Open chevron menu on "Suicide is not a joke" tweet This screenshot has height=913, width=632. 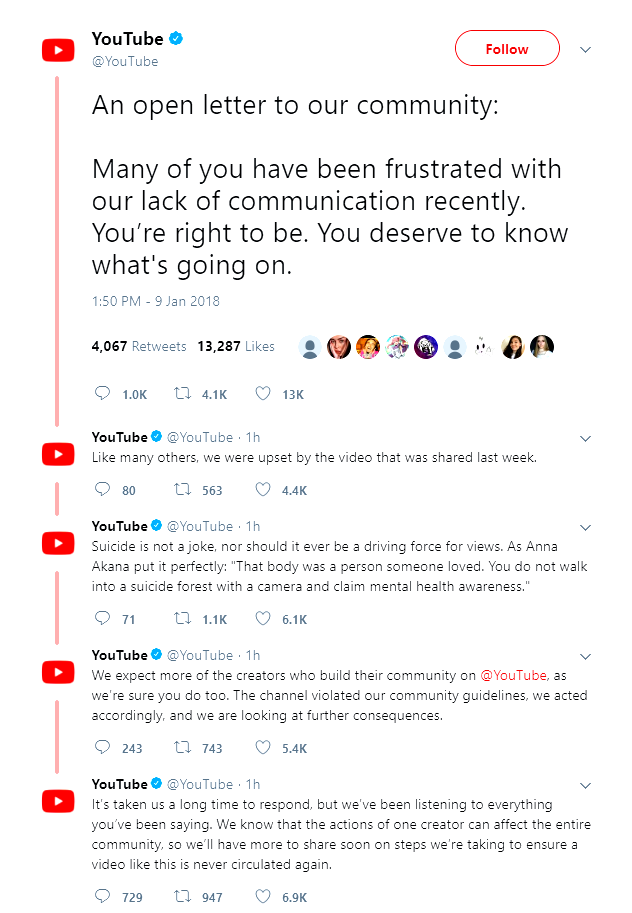pos(586,527)
